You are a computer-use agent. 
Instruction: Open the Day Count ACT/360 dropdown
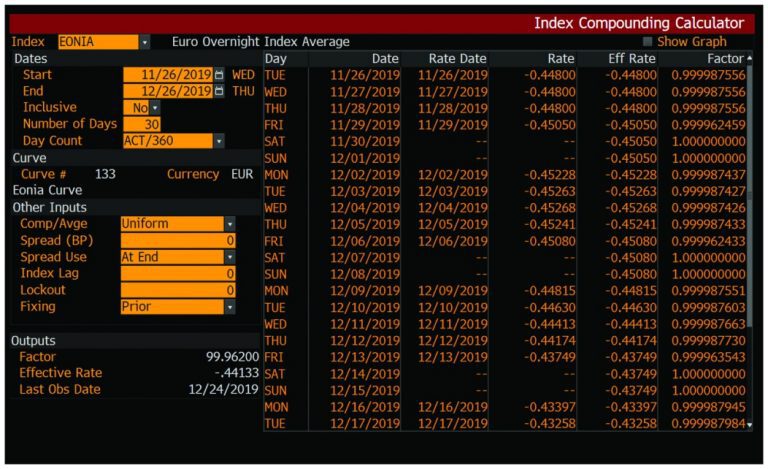pos(219,141)
